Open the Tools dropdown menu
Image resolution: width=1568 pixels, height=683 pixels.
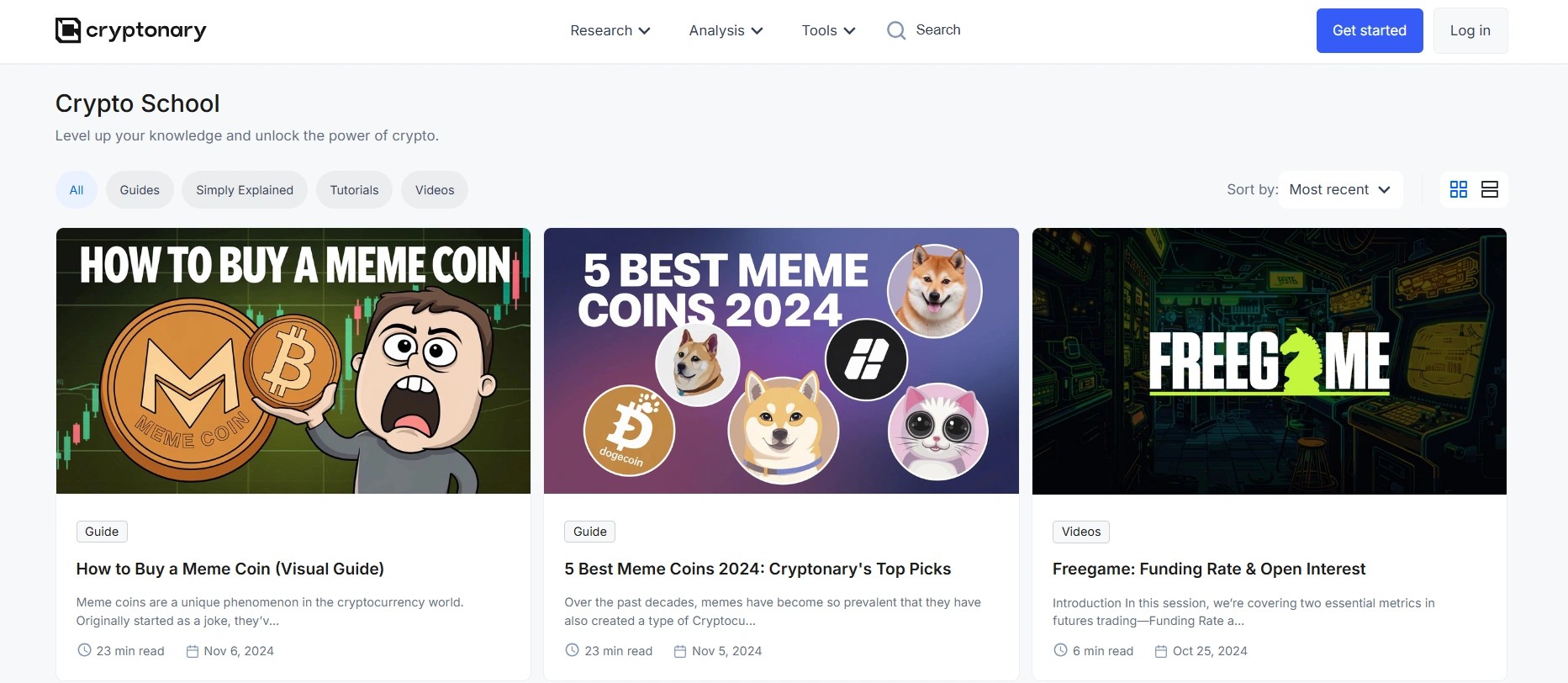(x=828, y=31)
